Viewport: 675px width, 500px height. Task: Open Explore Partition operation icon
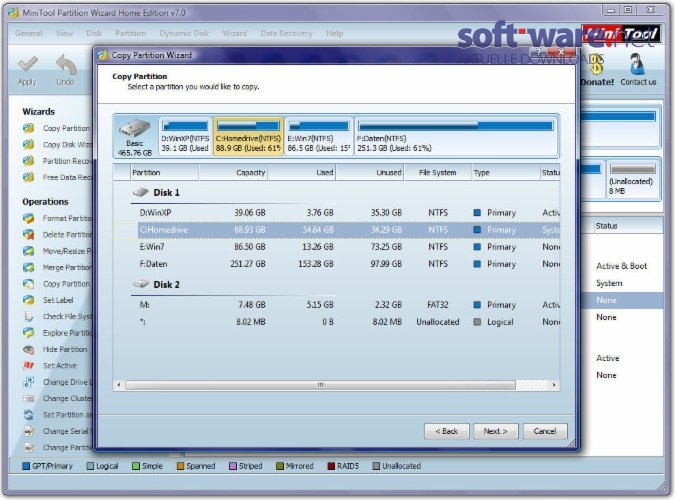[x=28, y=333]
